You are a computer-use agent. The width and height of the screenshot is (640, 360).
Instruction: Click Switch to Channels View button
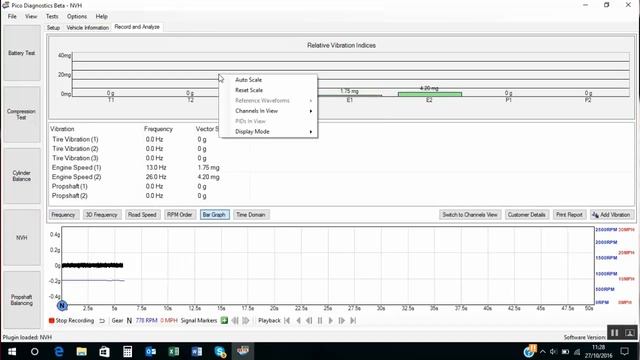tap(470, 215)
